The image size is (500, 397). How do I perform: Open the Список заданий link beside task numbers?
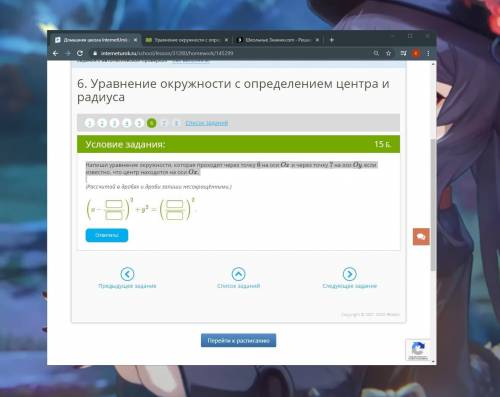tap(207, 123)
